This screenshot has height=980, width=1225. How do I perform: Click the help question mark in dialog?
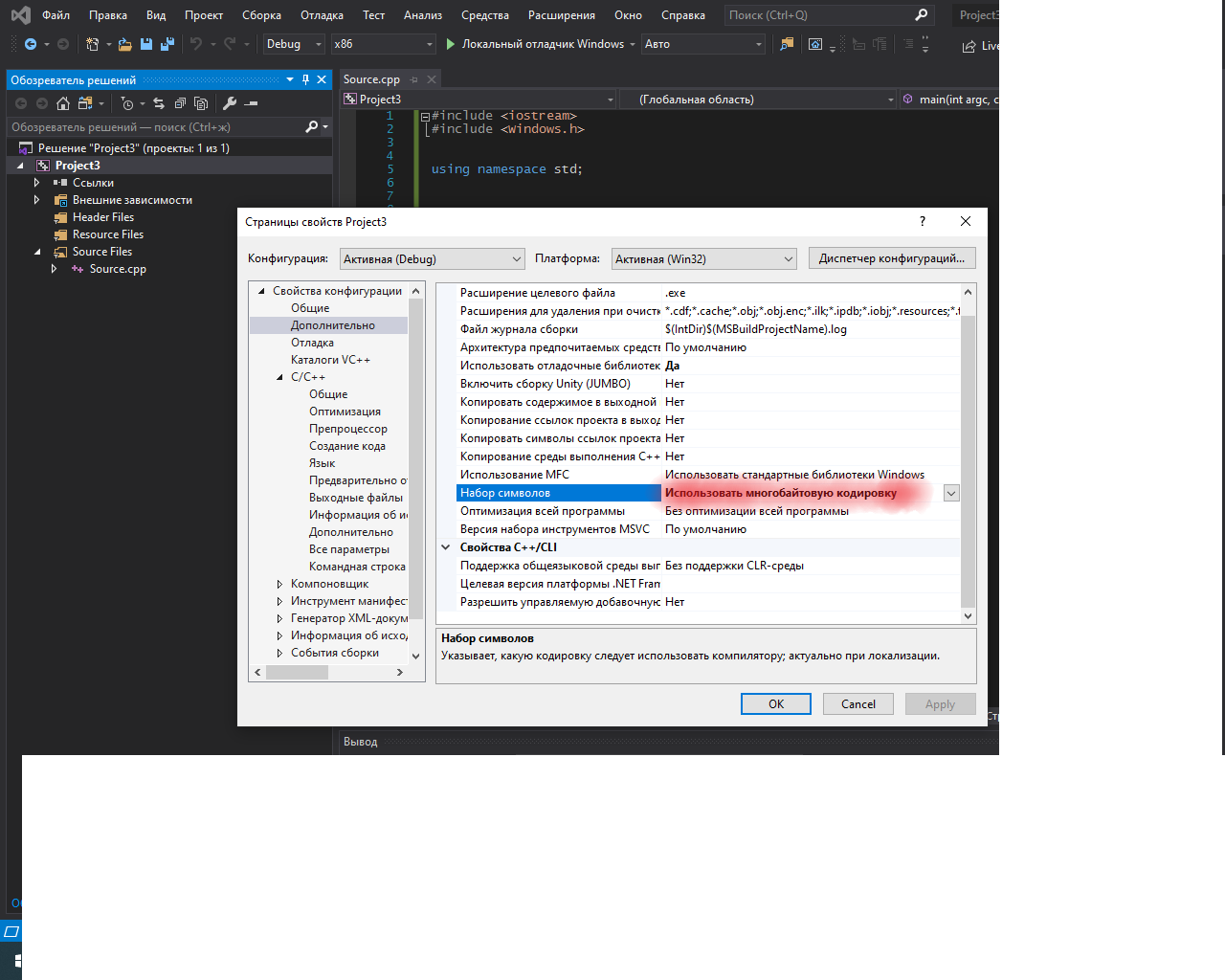[923, 221]
